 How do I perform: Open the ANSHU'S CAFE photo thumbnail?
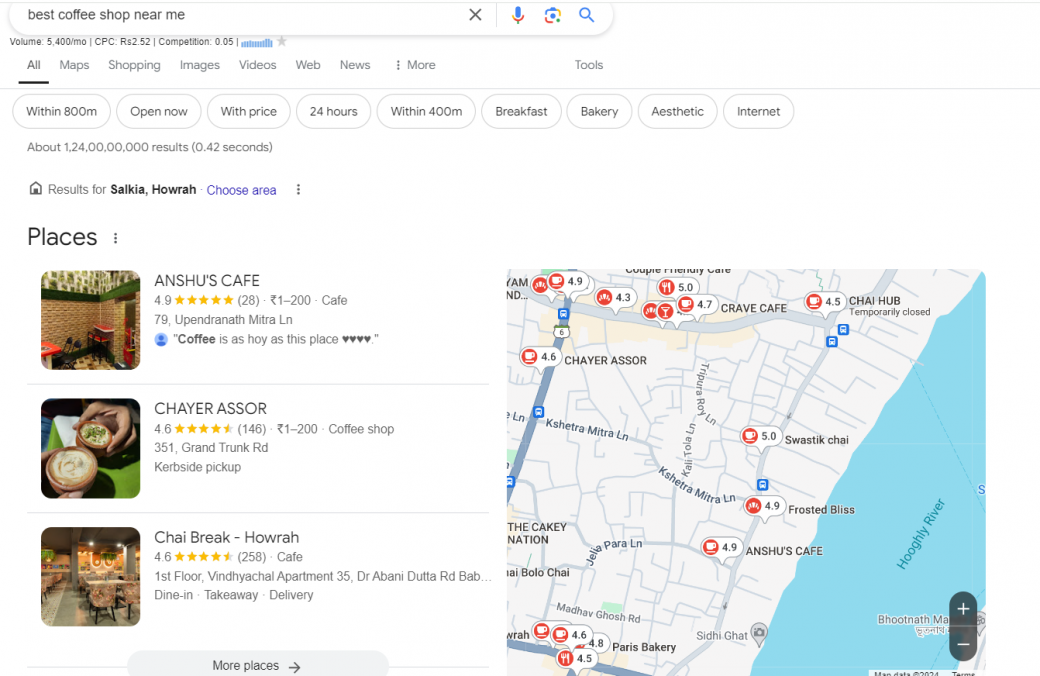[90, 320]
